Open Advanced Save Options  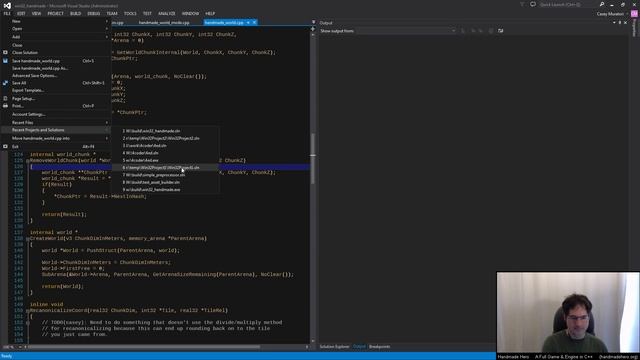[x=56, y=76]
